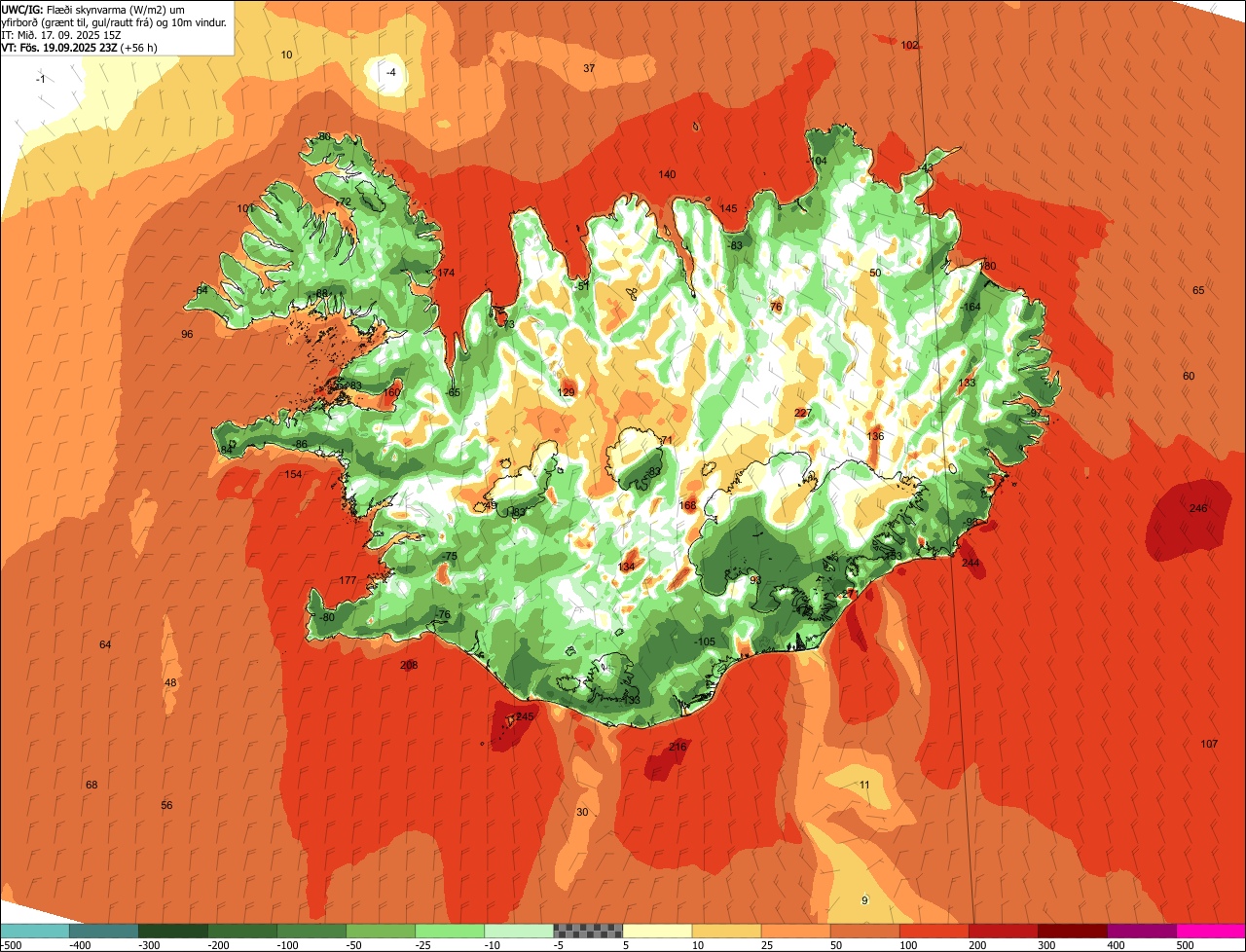Click the '68' value on the map
1246x952 pixels.
pyautogui.click(x=92, y=785)
